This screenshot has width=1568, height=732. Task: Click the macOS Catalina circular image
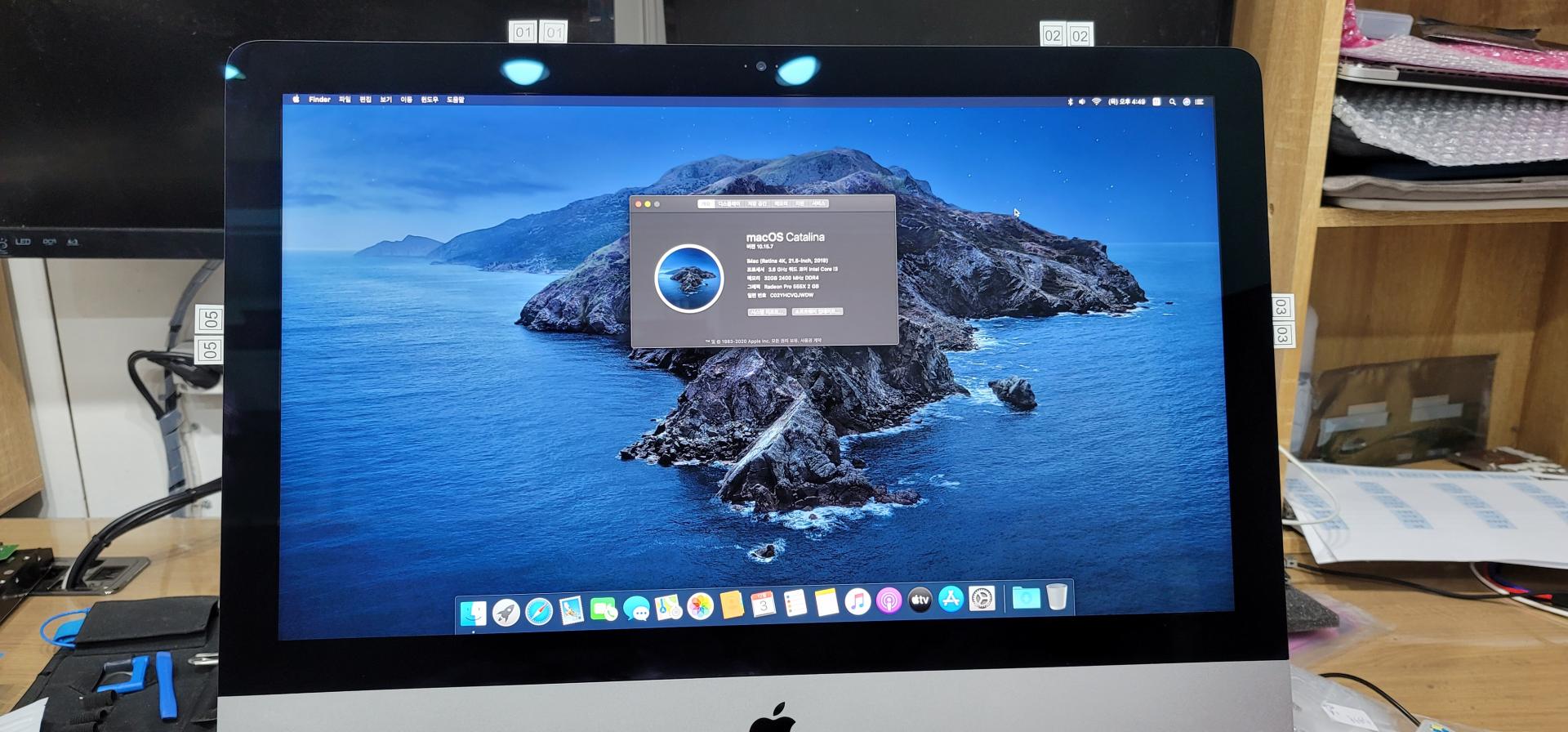click(x=689, y=279)
